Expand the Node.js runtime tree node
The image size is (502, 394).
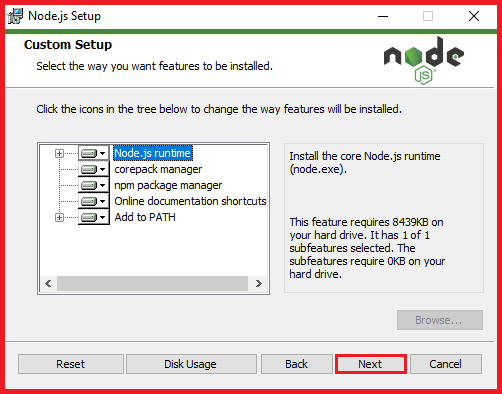pyautogui.click(x=59, y=153)
